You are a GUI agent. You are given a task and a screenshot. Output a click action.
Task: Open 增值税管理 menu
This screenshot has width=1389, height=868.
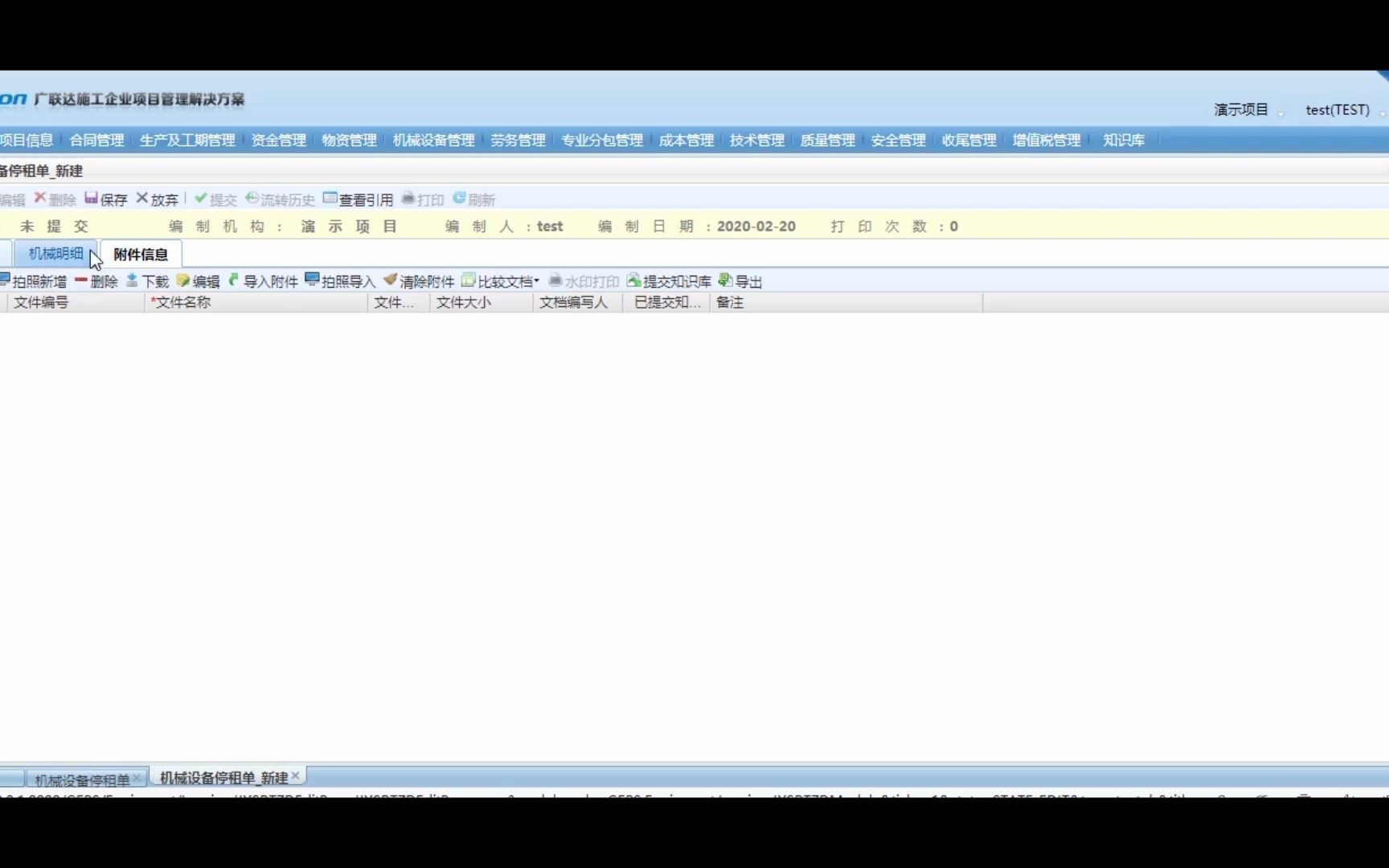tap(1047, 140)
